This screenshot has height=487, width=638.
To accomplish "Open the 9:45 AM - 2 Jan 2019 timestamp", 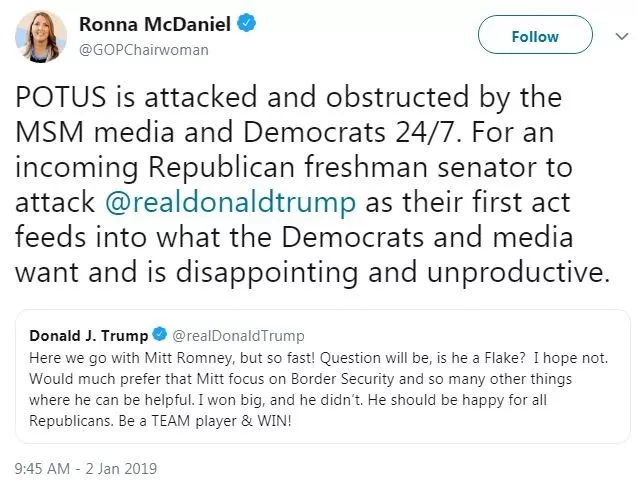I will (85, 468).
